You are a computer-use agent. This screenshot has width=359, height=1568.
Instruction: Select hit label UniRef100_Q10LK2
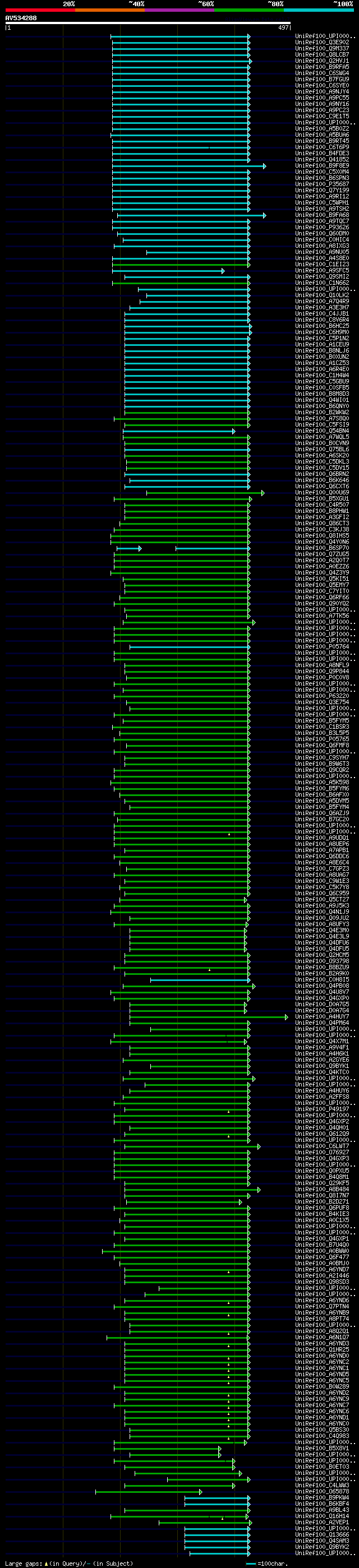tap(323, 295)
